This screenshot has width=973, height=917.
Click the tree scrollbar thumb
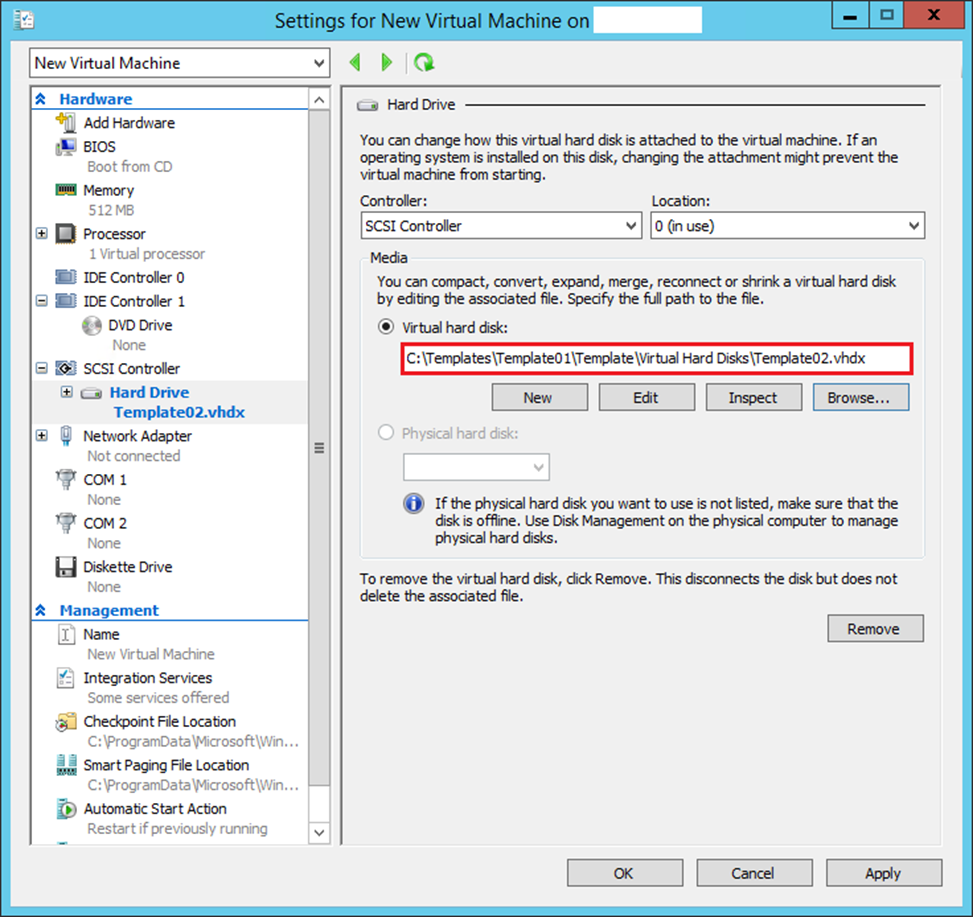319,448
